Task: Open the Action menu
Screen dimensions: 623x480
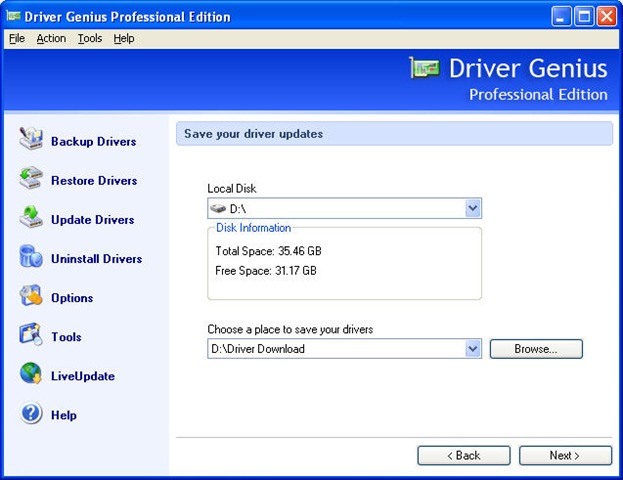Action: click(51, 38)
